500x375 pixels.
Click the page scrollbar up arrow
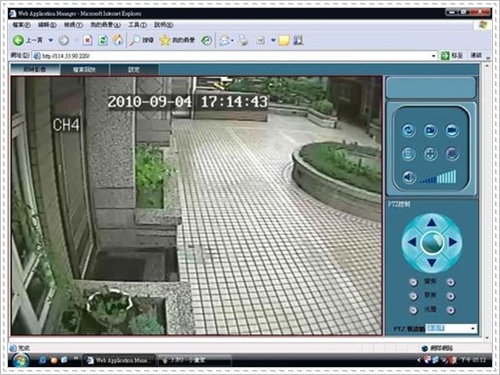(x=486, y=67)
